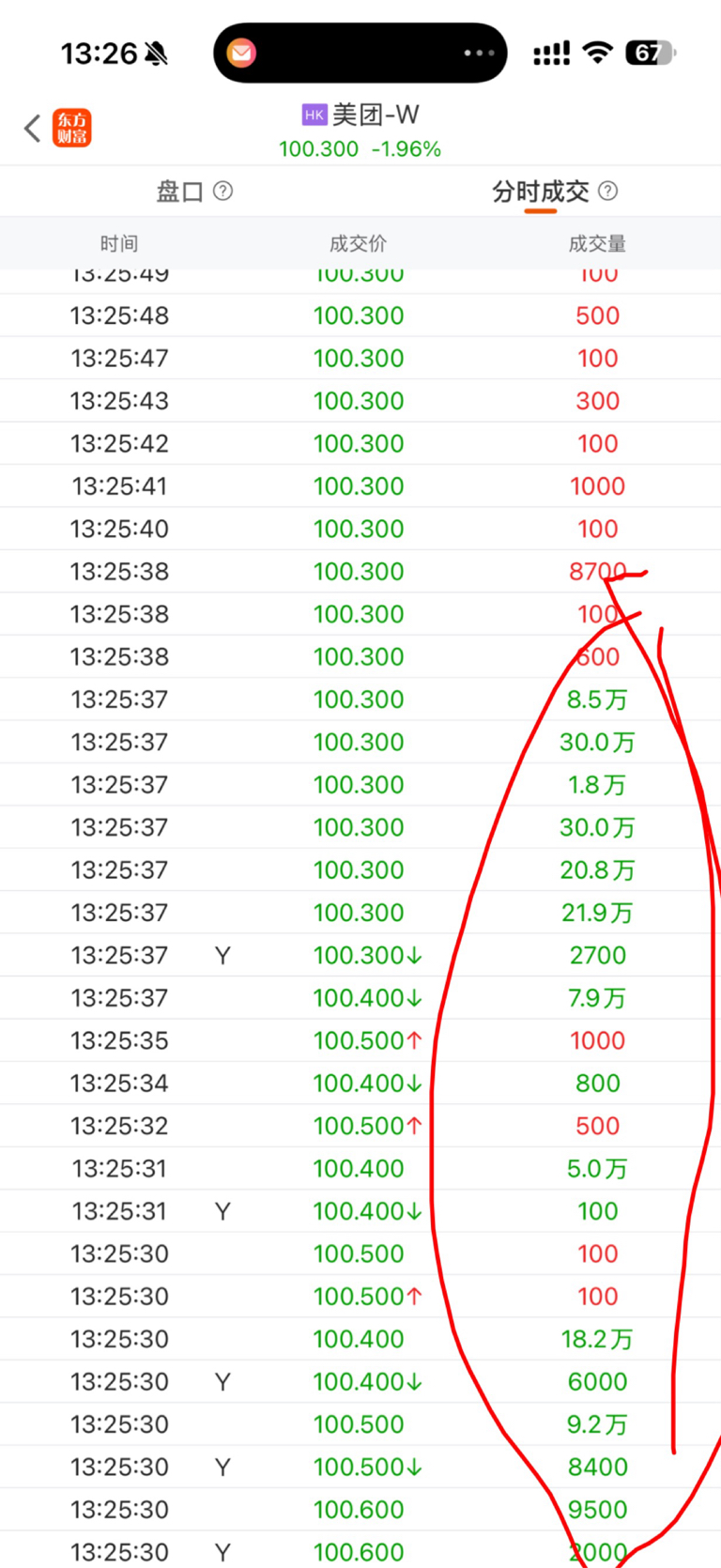This screenshot has width=721, height=1568.
Task: Select the 13:25:43 trade row
Action: coord(360,401)
